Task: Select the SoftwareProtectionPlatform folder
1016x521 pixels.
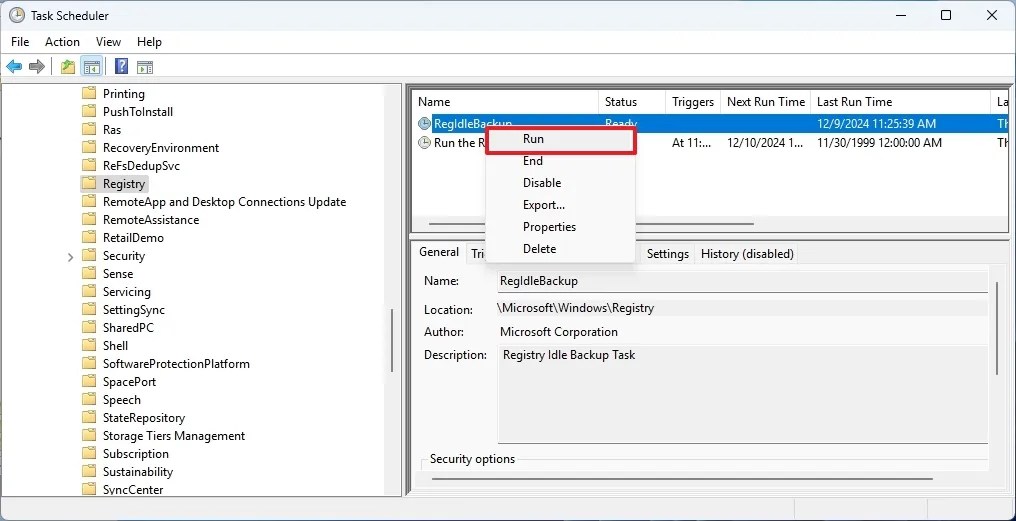Action: point(176,364)
